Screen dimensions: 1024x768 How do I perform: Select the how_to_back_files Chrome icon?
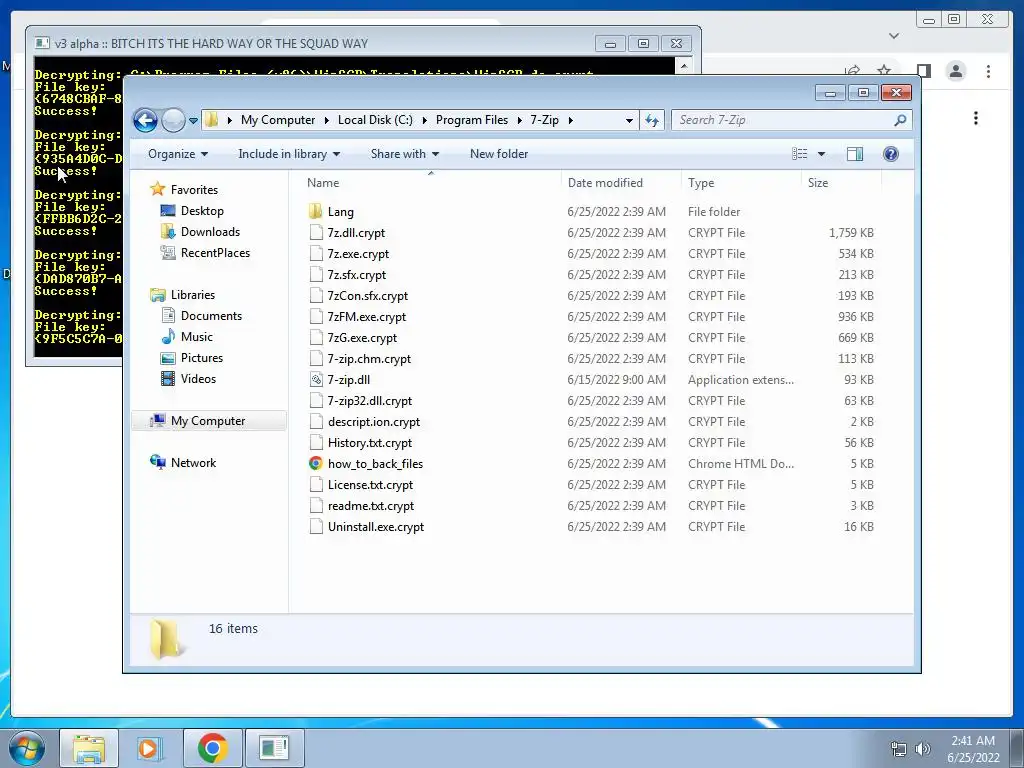[x=316, y=464]
